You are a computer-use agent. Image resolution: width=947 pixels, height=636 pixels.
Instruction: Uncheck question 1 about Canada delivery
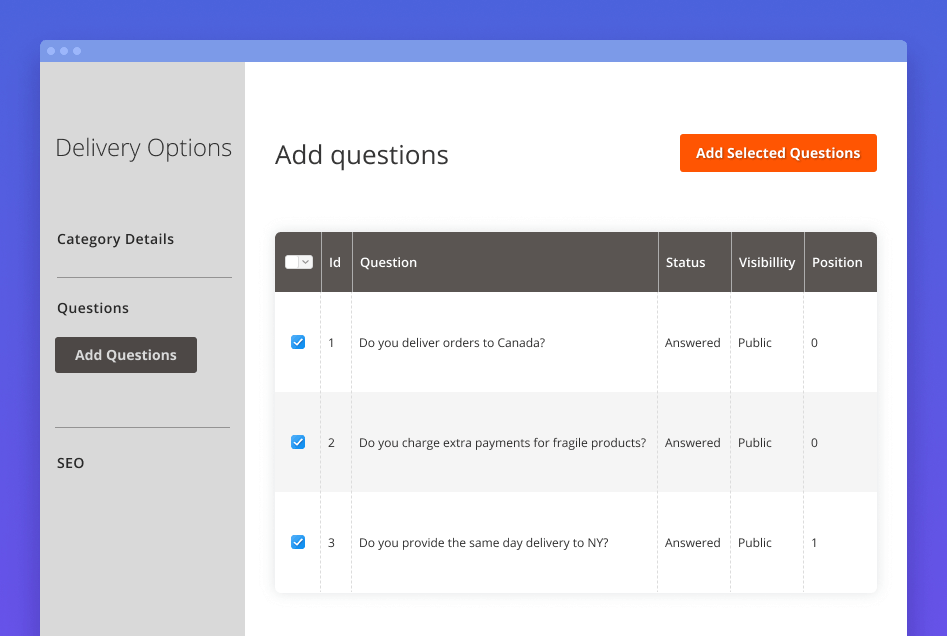click(x=298, y=342)
